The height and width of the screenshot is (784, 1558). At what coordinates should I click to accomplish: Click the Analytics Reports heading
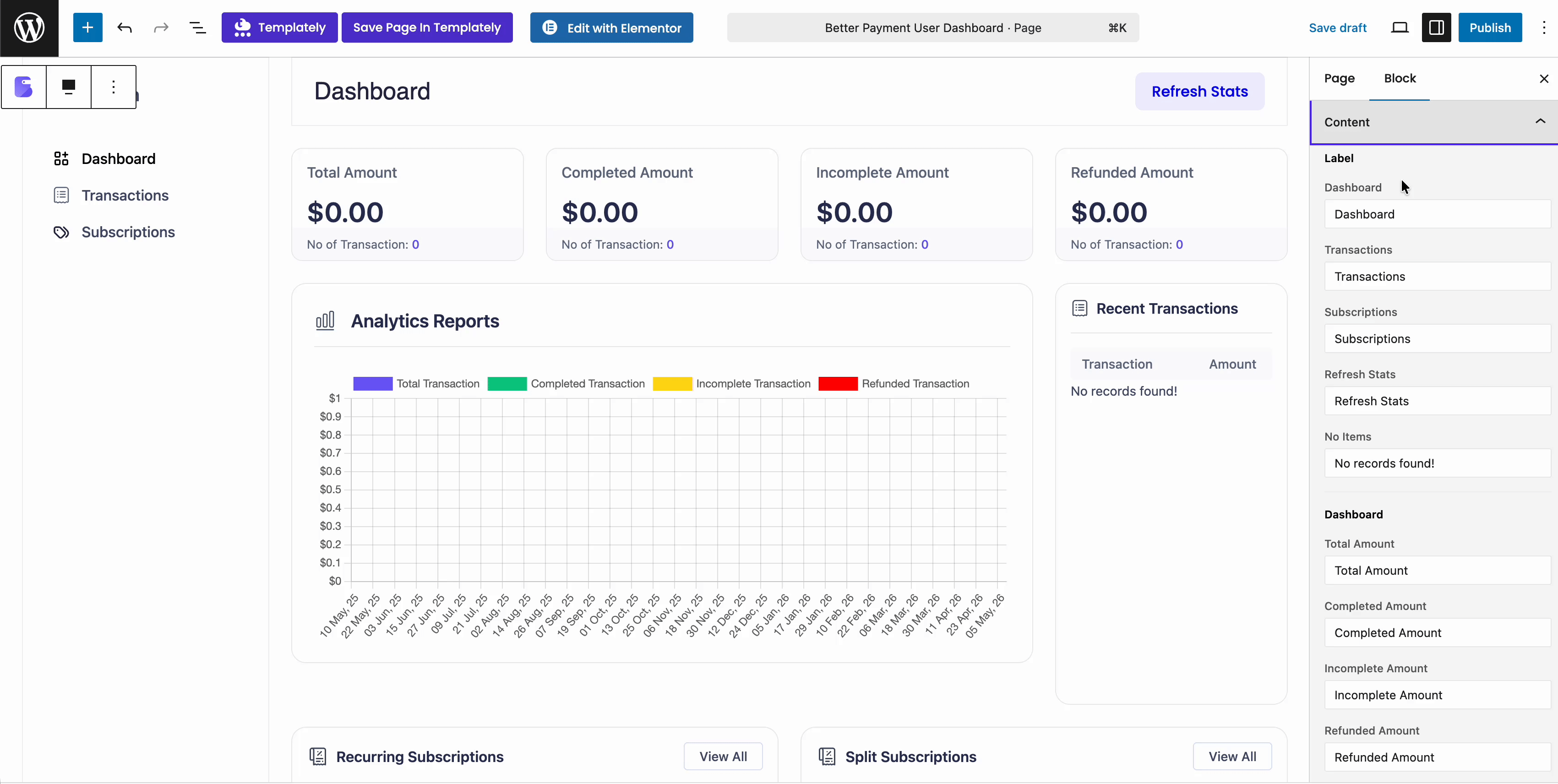point(425,321)
